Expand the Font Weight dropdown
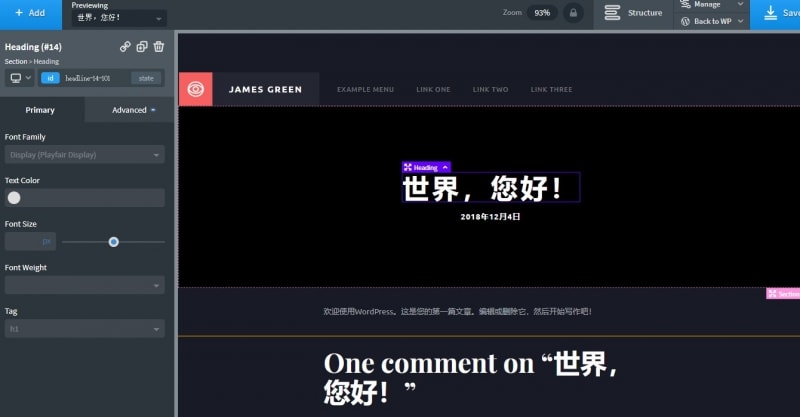This screenshot has height=417, width=800. 84,286
